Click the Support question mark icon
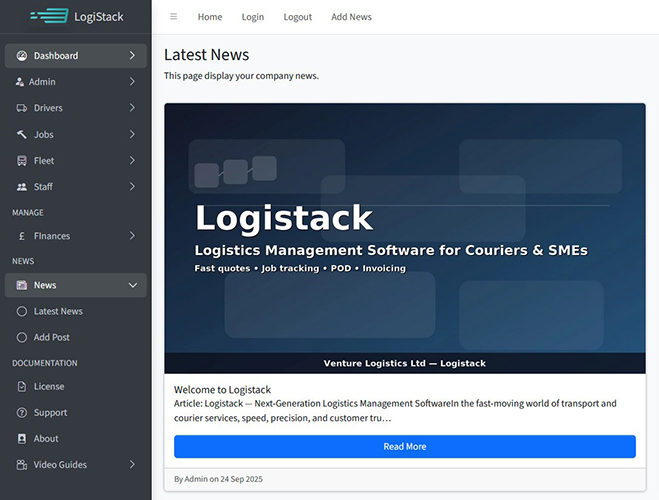659x500 pixels. [x=22, y=413]
